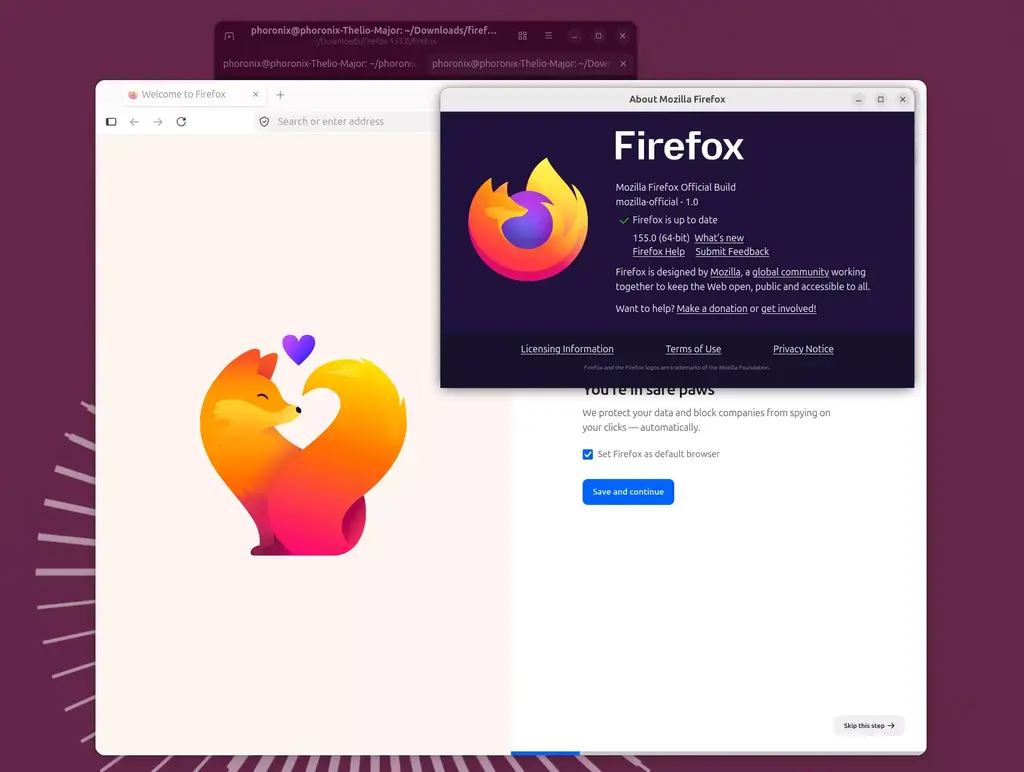The width and height of the screenshot is (1024, 772).
Task: Open Licensing Information link
Action: click(567, 349)
